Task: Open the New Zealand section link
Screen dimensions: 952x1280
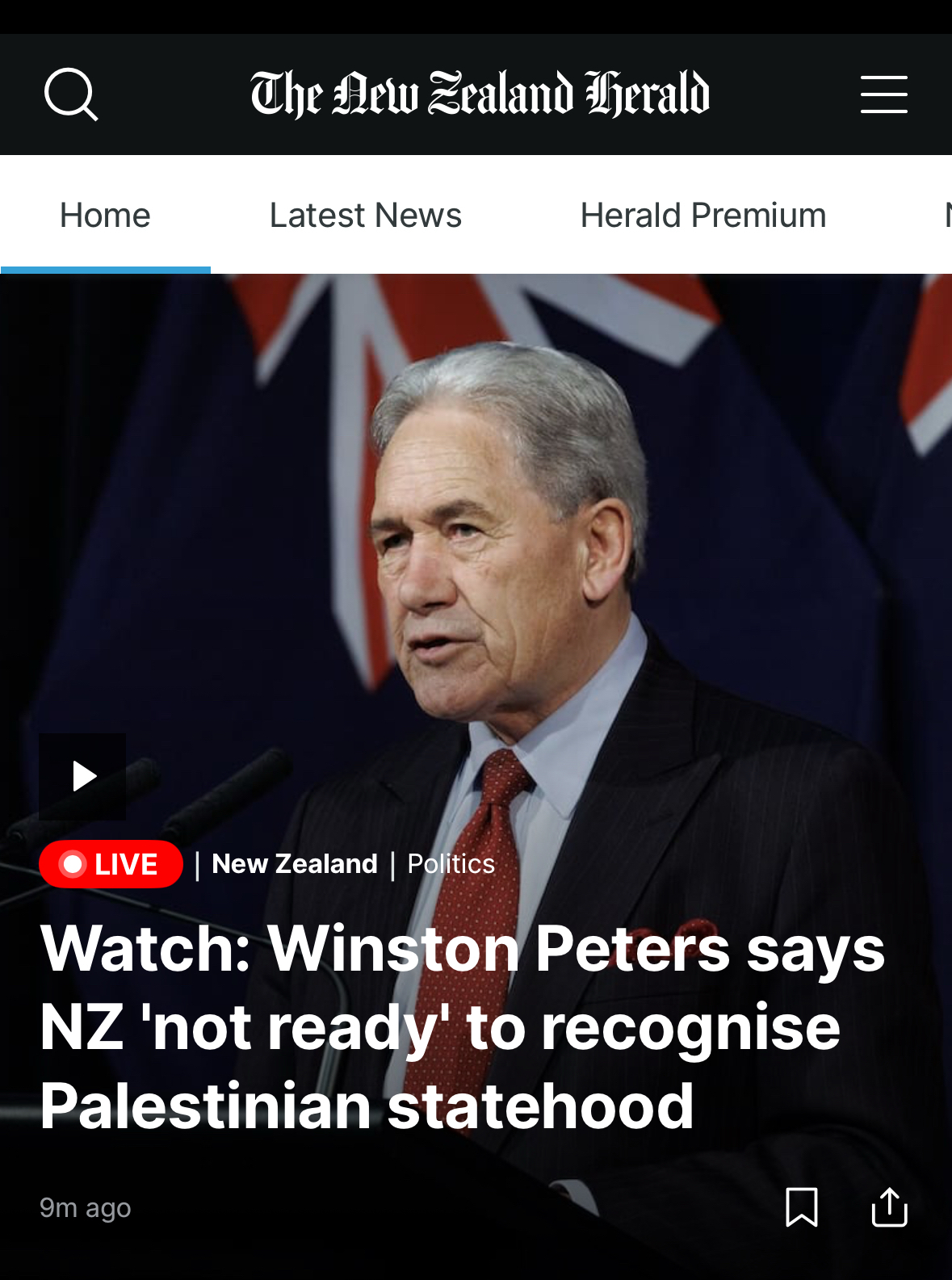Action: coord(295,864)
